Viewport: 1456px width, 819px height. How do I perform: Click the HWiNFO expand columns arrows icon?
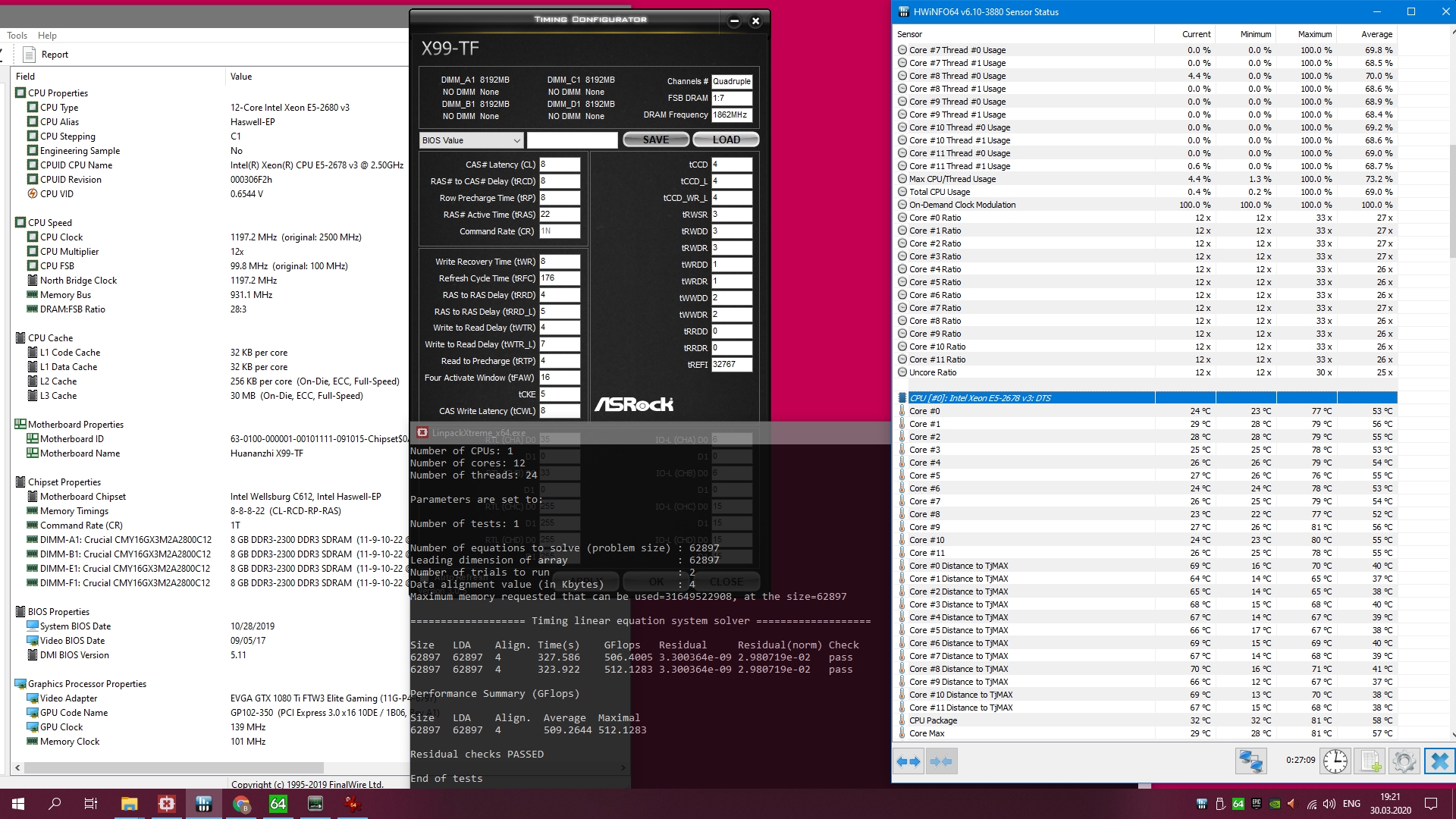pos(908,761)
